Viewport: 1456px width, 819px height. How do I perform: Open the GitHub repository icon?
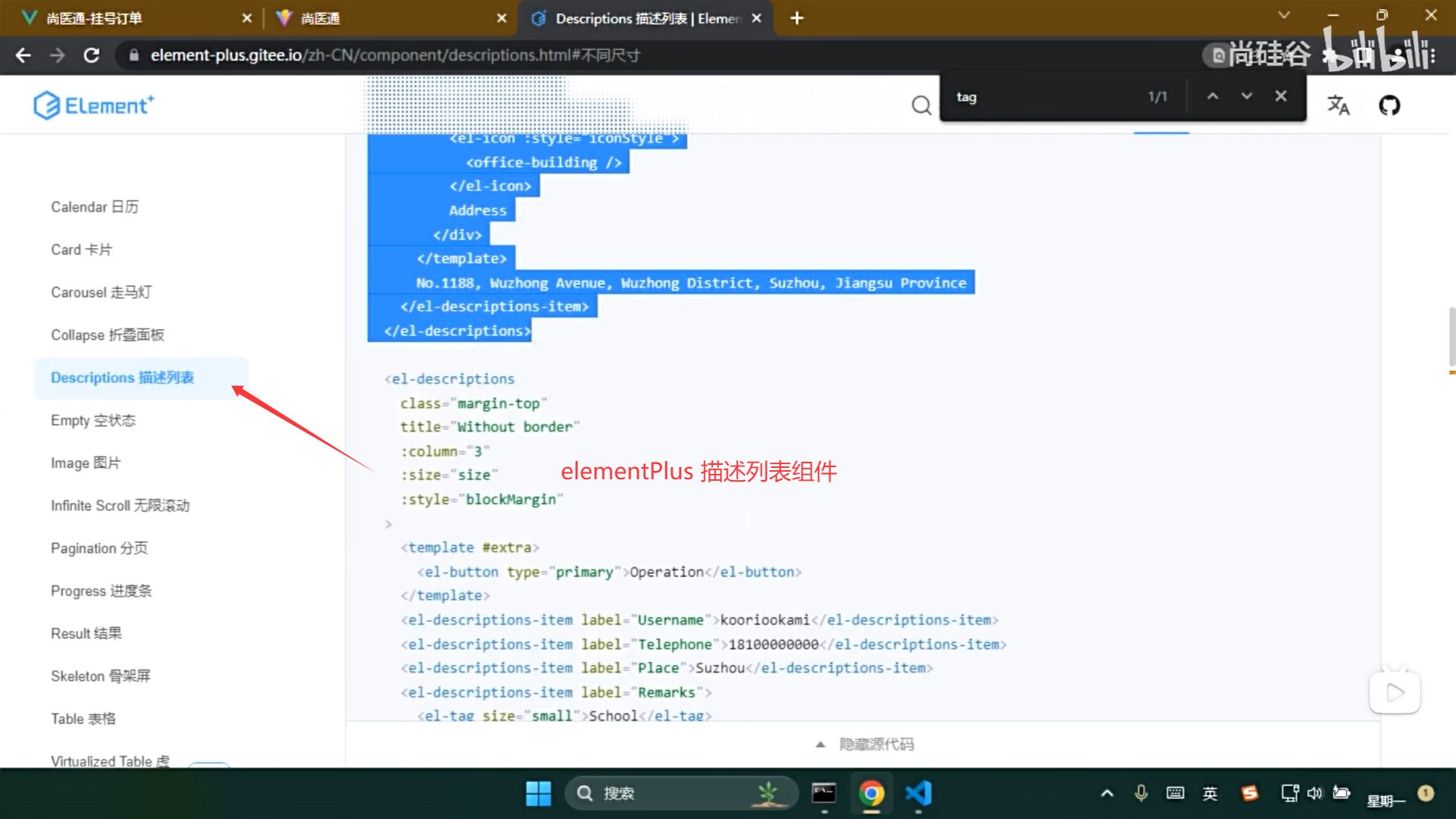[1389, 105]
